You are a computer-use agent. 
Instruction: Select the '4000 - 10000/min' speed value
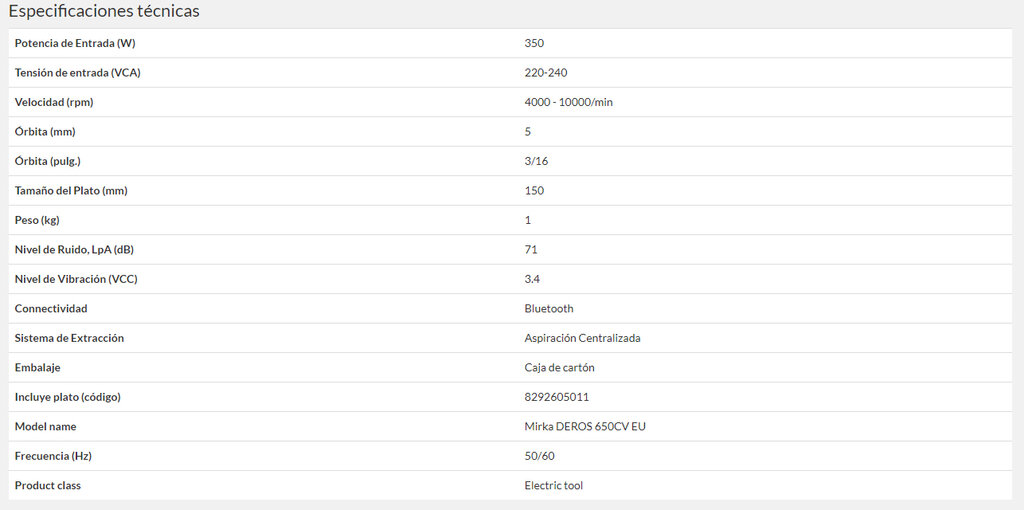568,102
